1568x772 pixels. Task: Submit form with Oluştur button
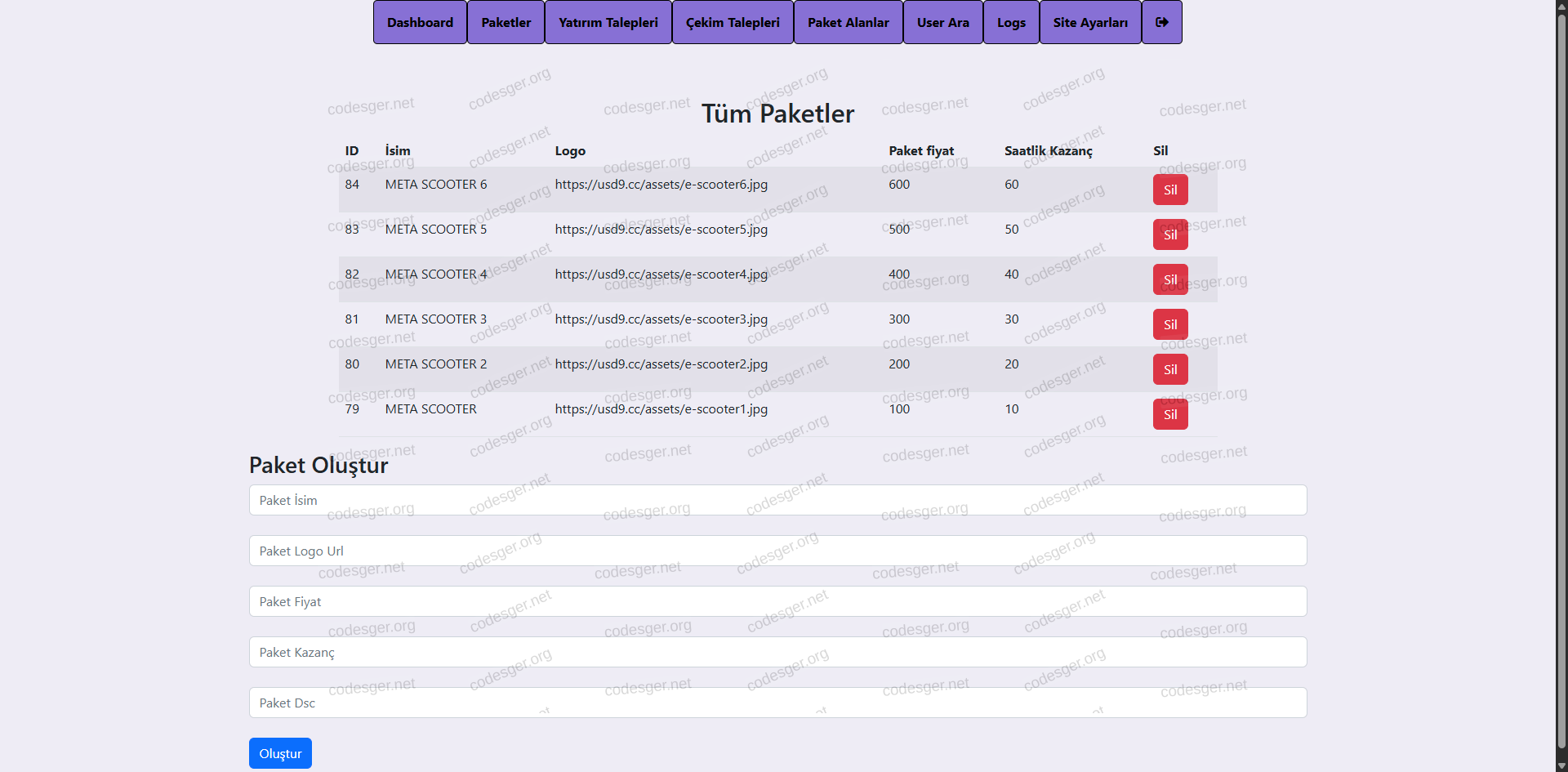coord(280,753)
